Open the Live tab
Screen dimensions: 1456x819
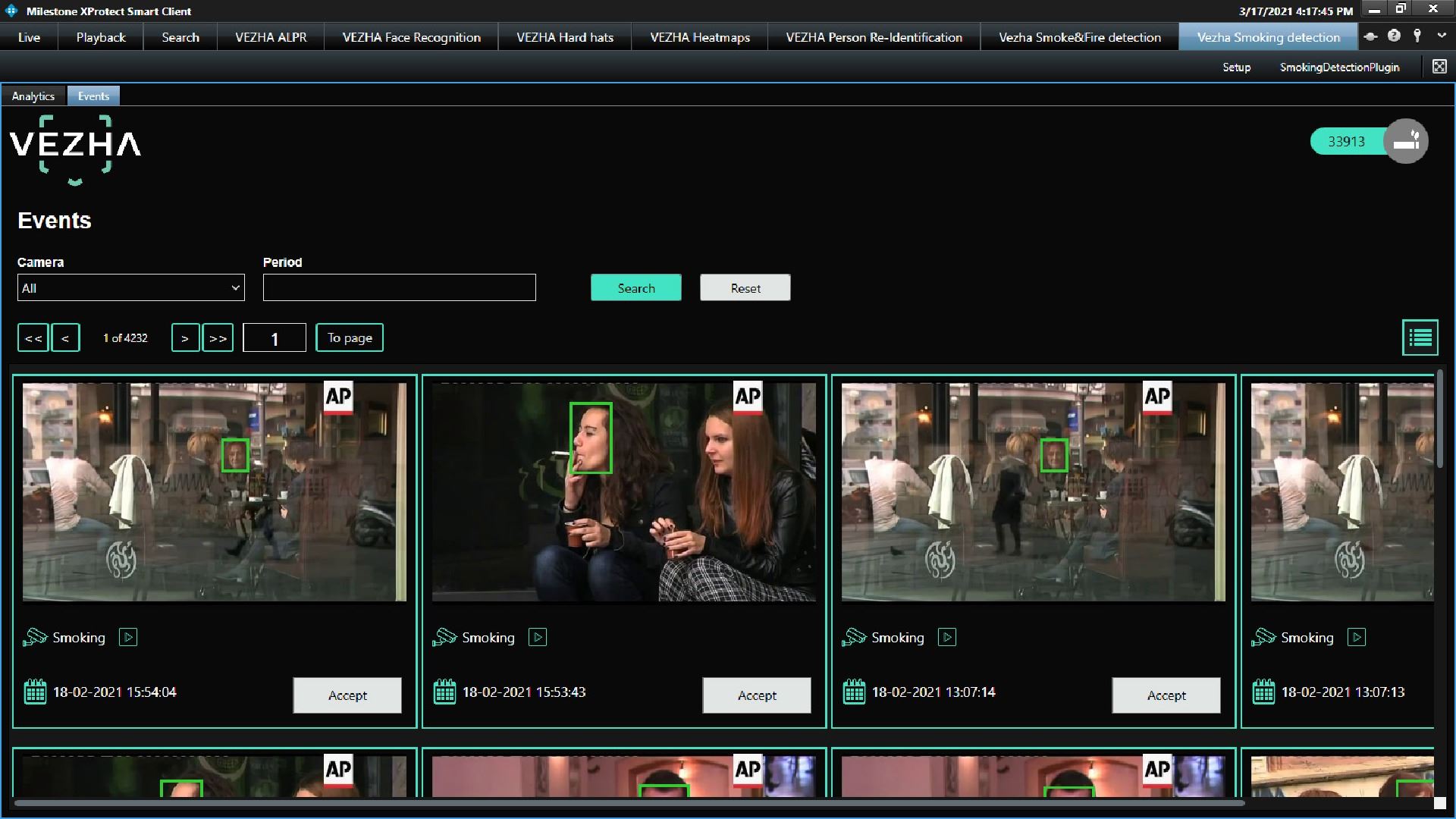[x=29, y=37]
